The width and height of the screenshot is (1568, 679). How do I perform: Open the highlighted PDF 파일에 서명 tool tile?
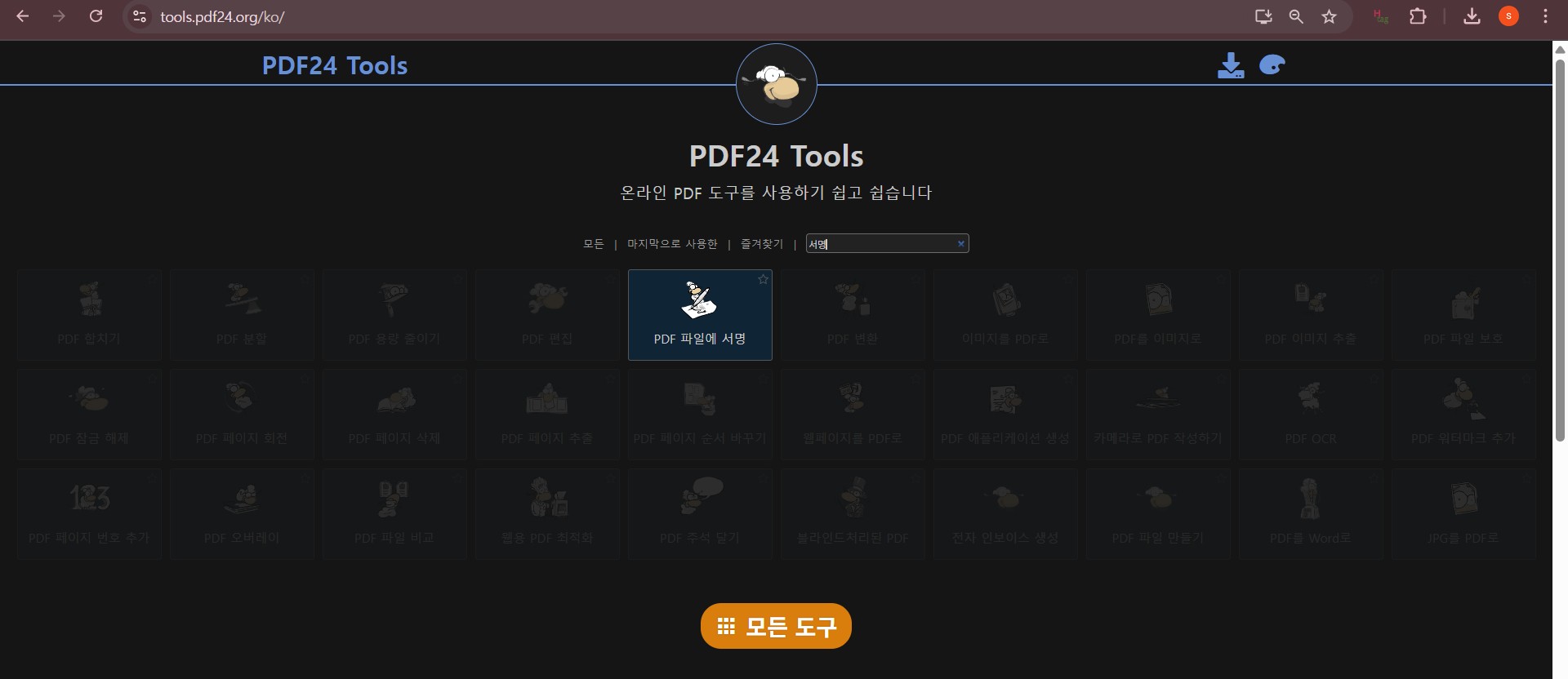700,315
